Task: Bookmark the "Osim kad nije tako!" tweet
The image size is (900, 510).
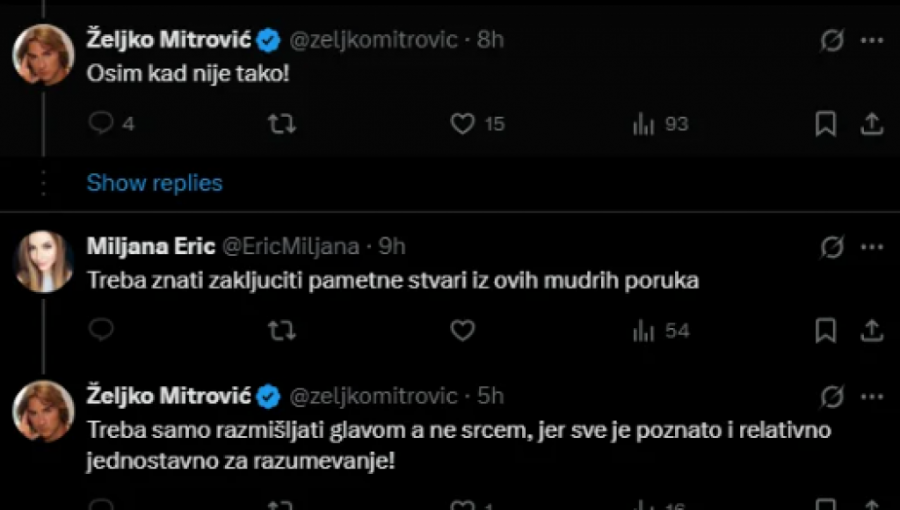Action: click(x=825, y=124)
